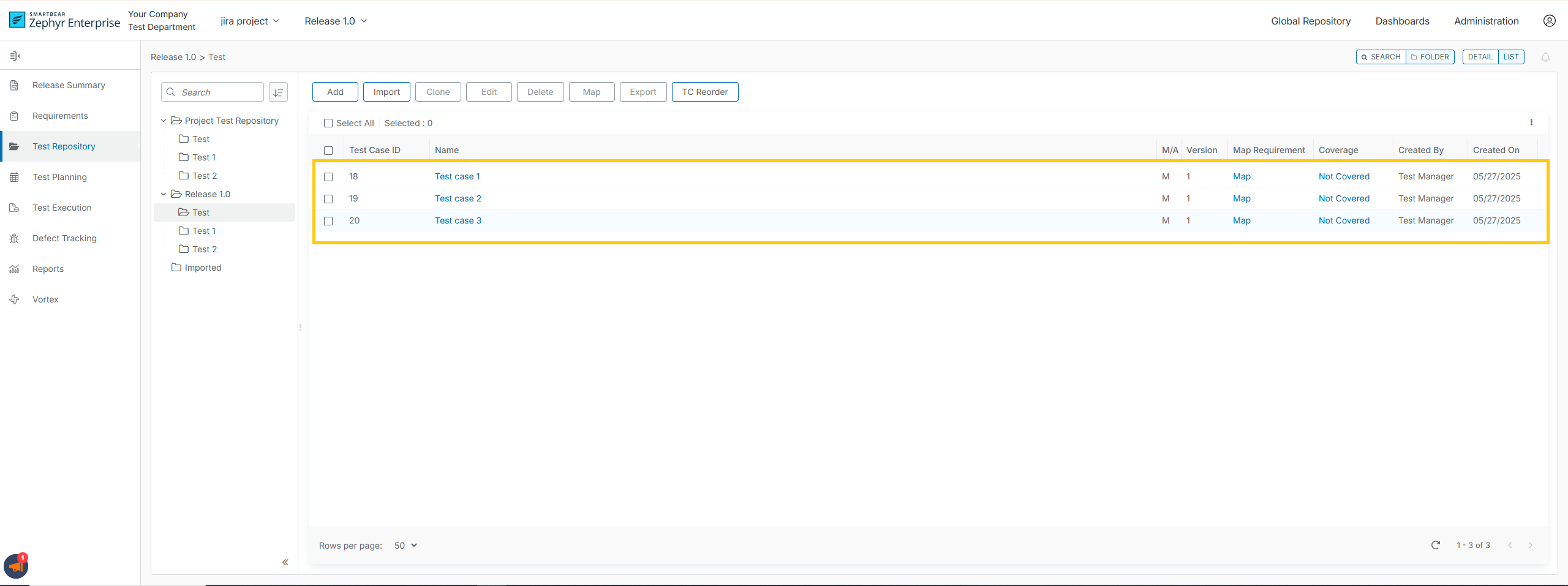Click the refresh icon near pagination
Image resolution: width=1568 pixels, height=586 pixels.
[1436, 545]
